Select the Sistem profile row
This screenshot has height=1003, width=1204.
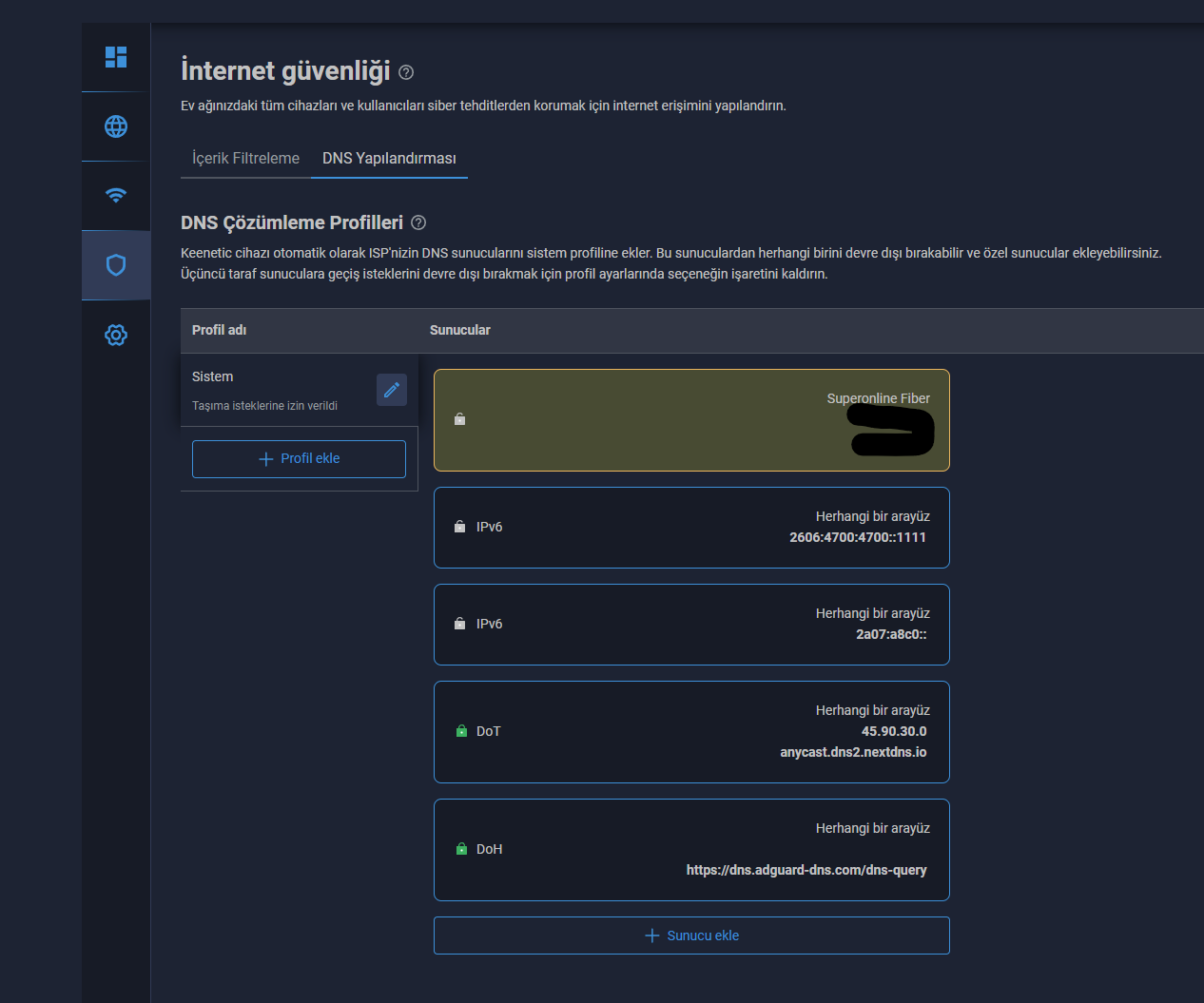coord(276,390)
